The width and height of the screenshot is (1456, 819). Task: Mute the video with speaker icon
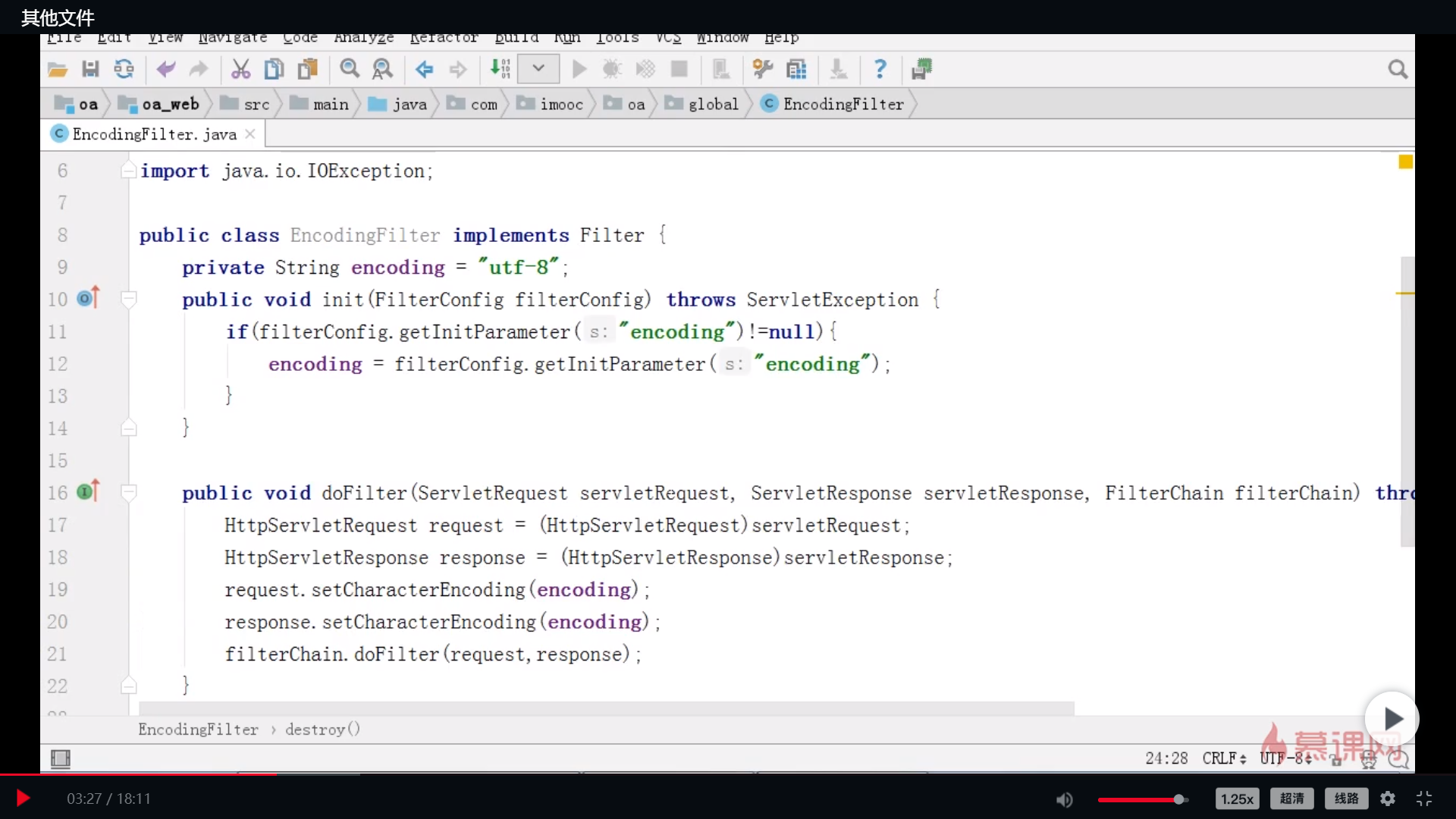click(1065, 799)
